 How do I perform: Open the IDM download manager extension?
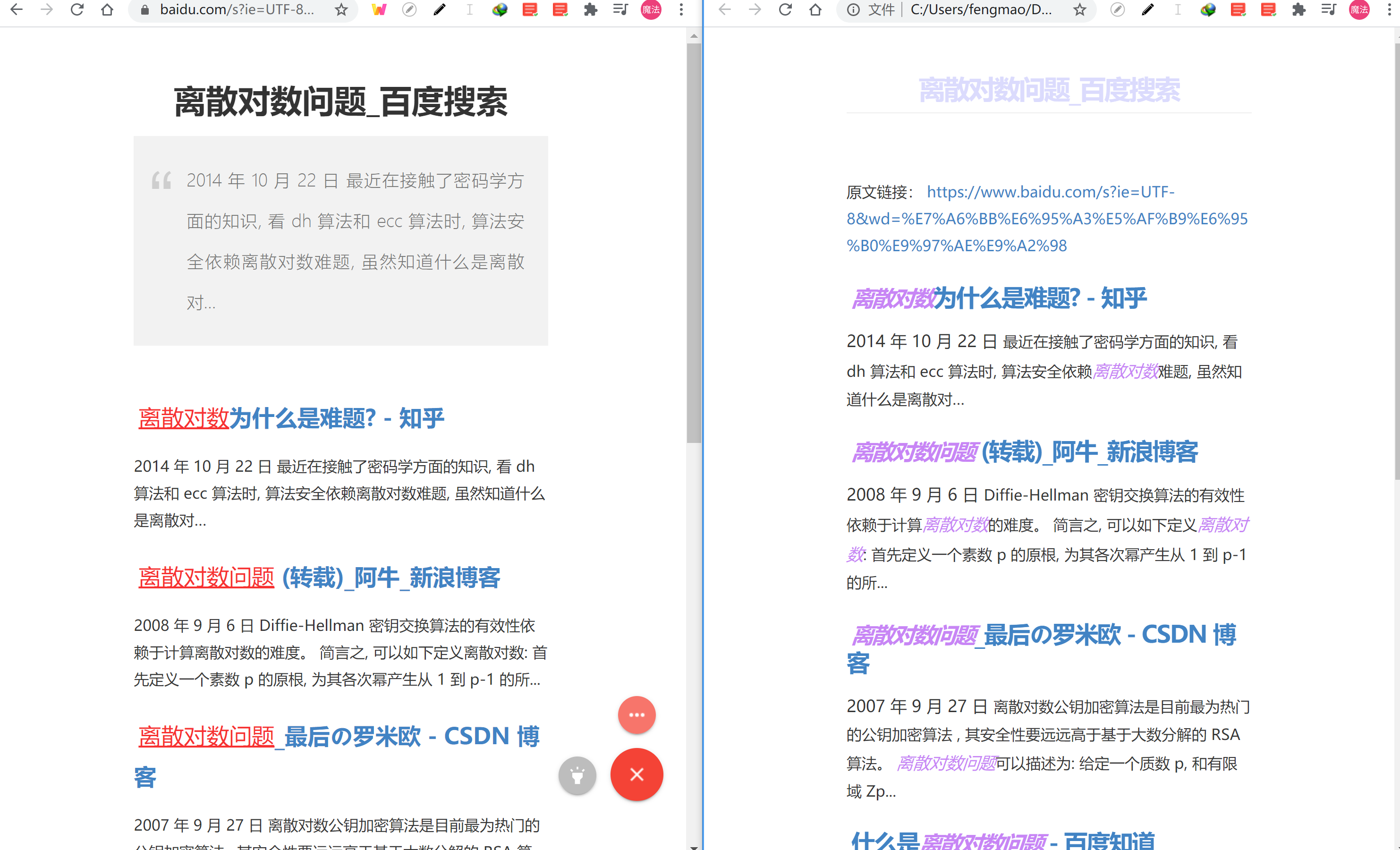point(500,9)
